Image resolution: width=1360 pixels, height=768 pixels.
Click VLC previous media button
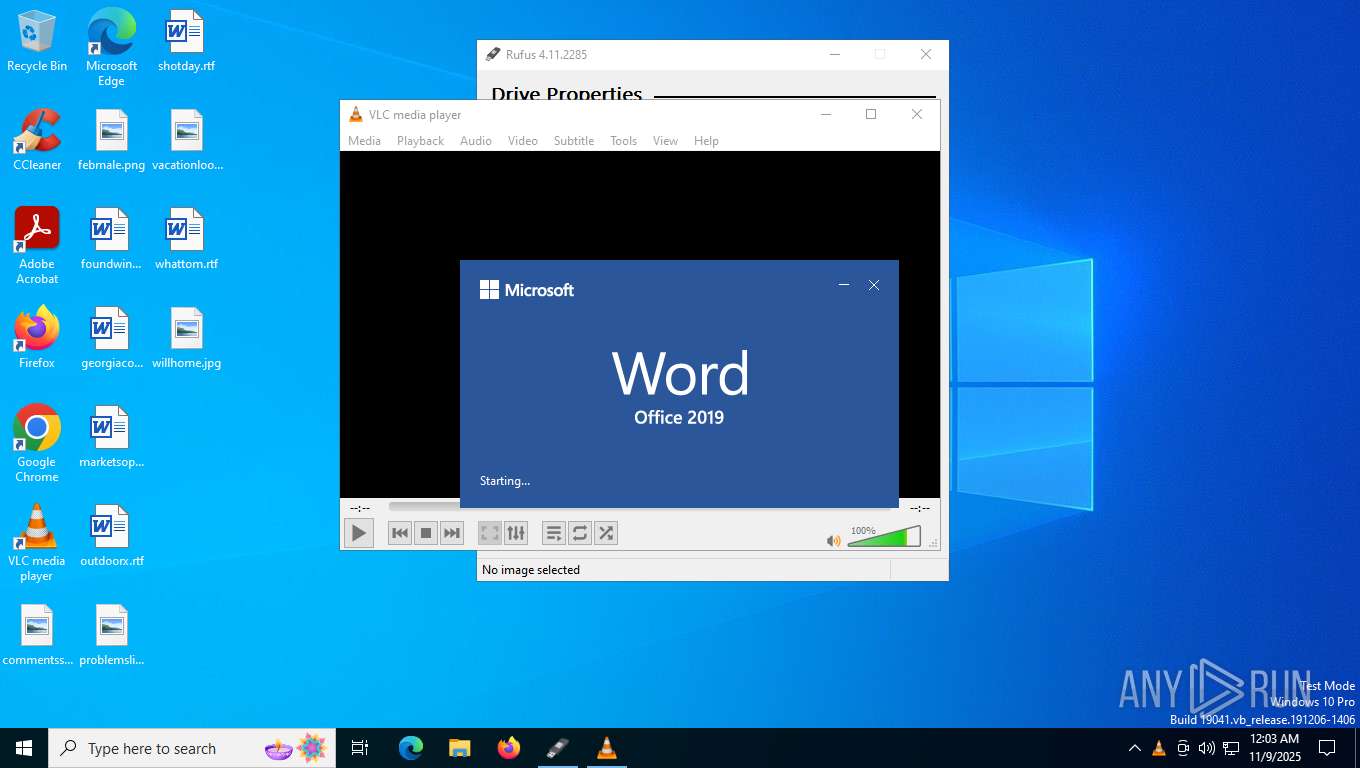[400, 533]
